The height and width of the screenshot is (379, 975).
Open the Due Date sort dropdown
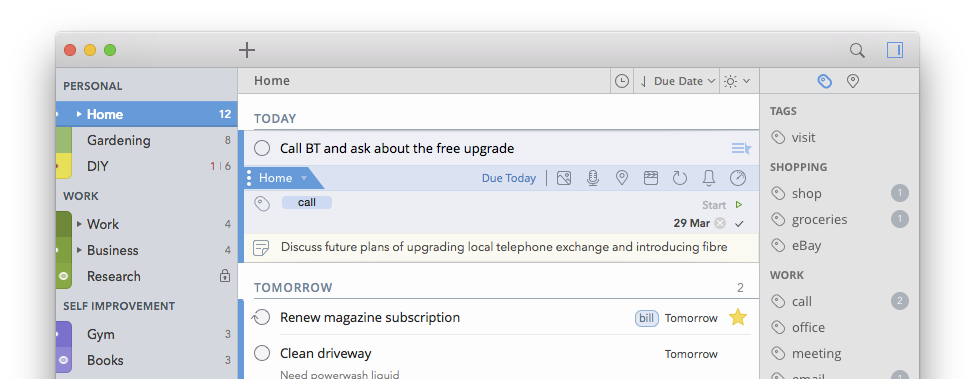click(677, 81)
